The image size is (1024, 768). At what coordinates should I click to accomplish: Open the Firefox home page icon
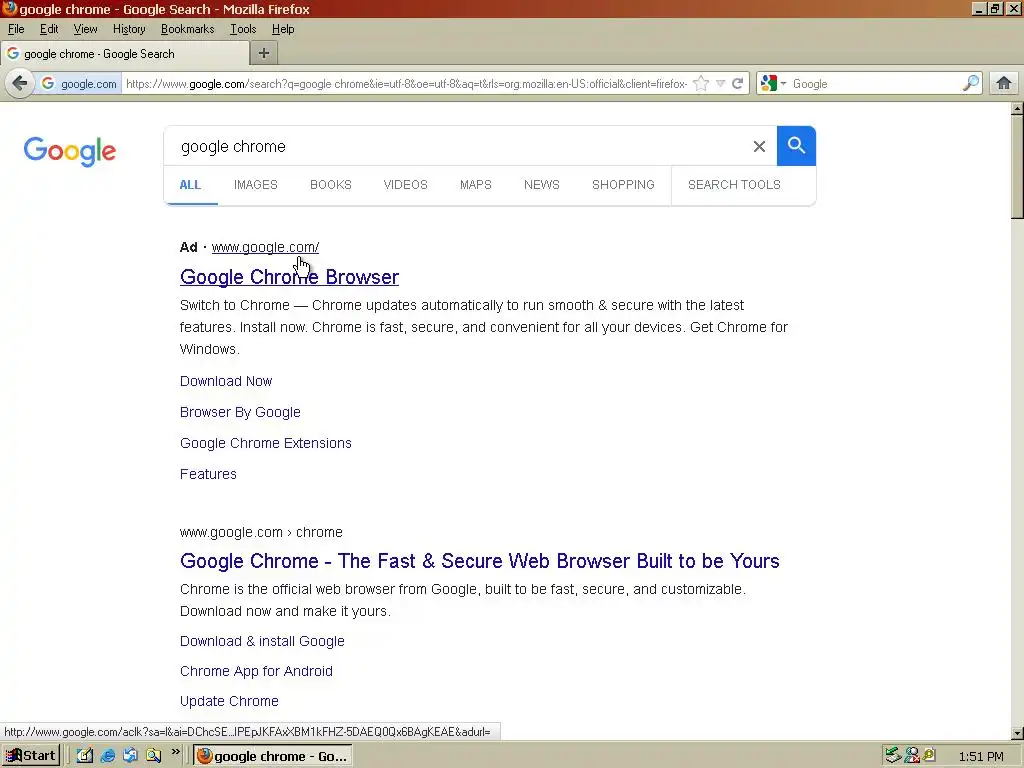pyautogui.click(x=1004, y=84)
